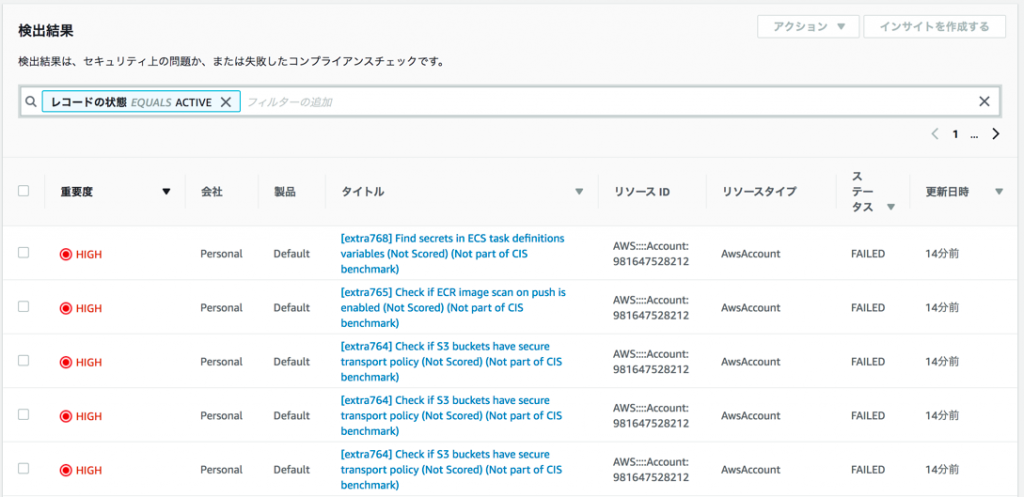Click Personal in the extra765 row

pyautogui.click(x=221, y=308)
